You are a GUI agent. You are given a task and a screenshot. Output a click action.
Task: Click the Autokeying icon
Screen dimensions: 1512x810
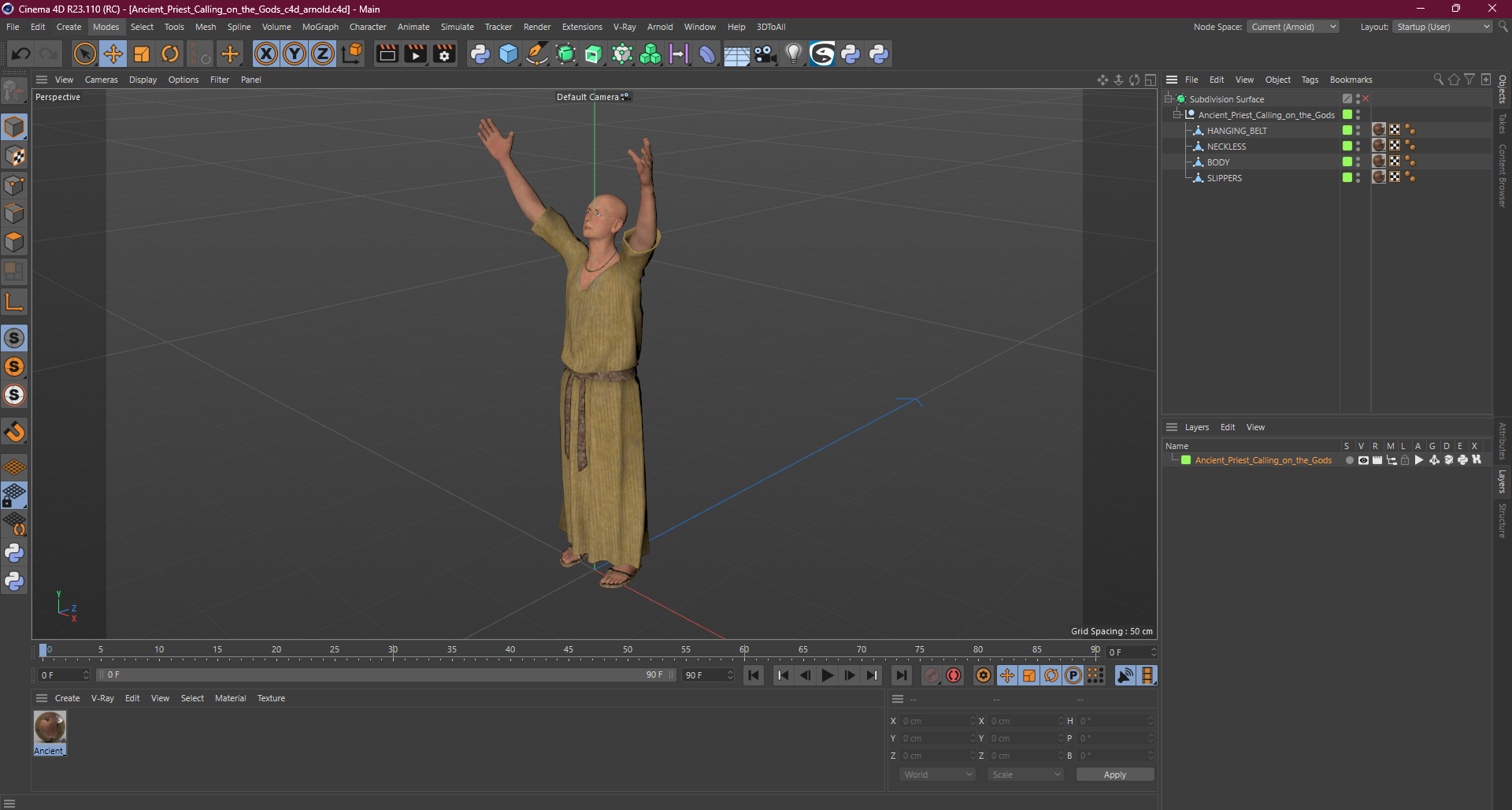954,675
